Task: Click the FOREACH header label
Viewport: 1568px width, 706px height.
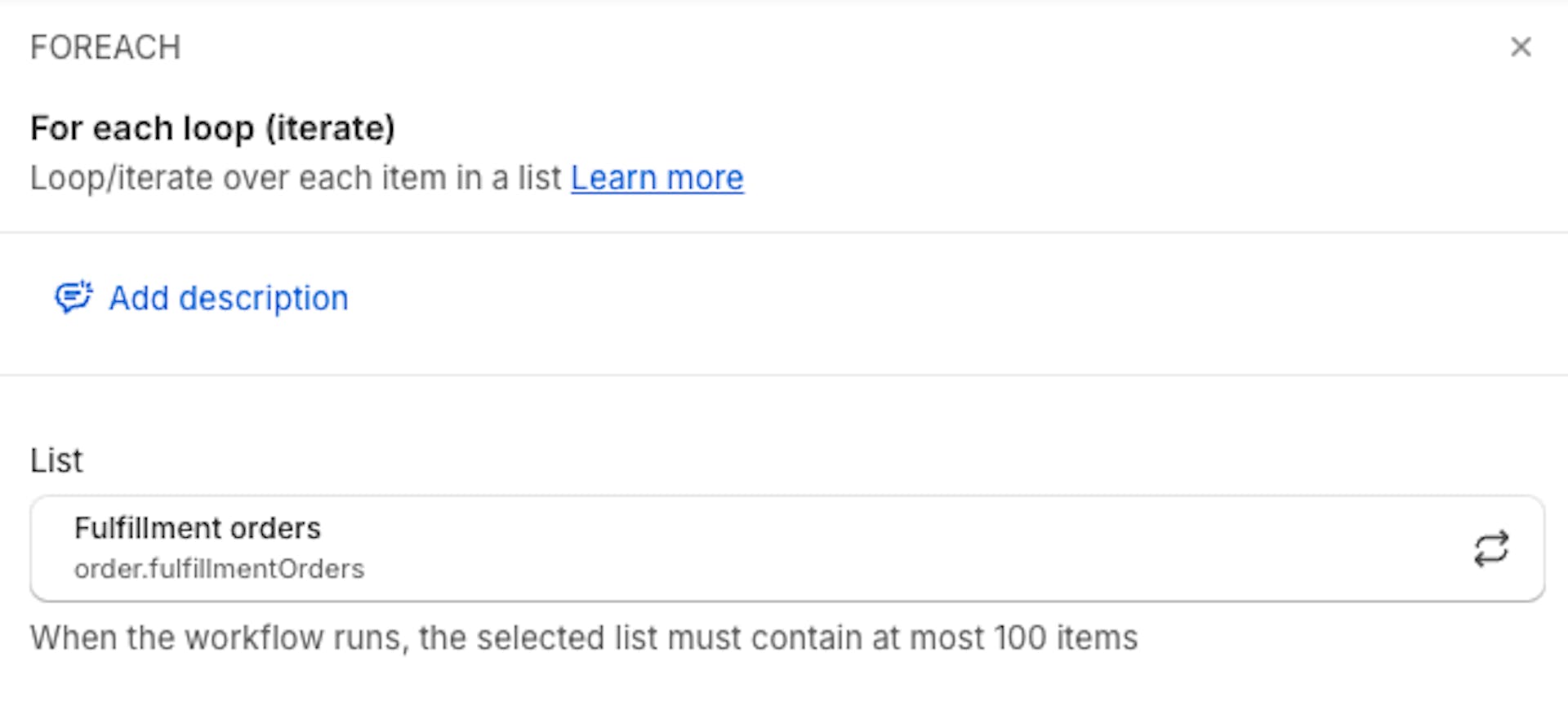Action: (105, 47)
